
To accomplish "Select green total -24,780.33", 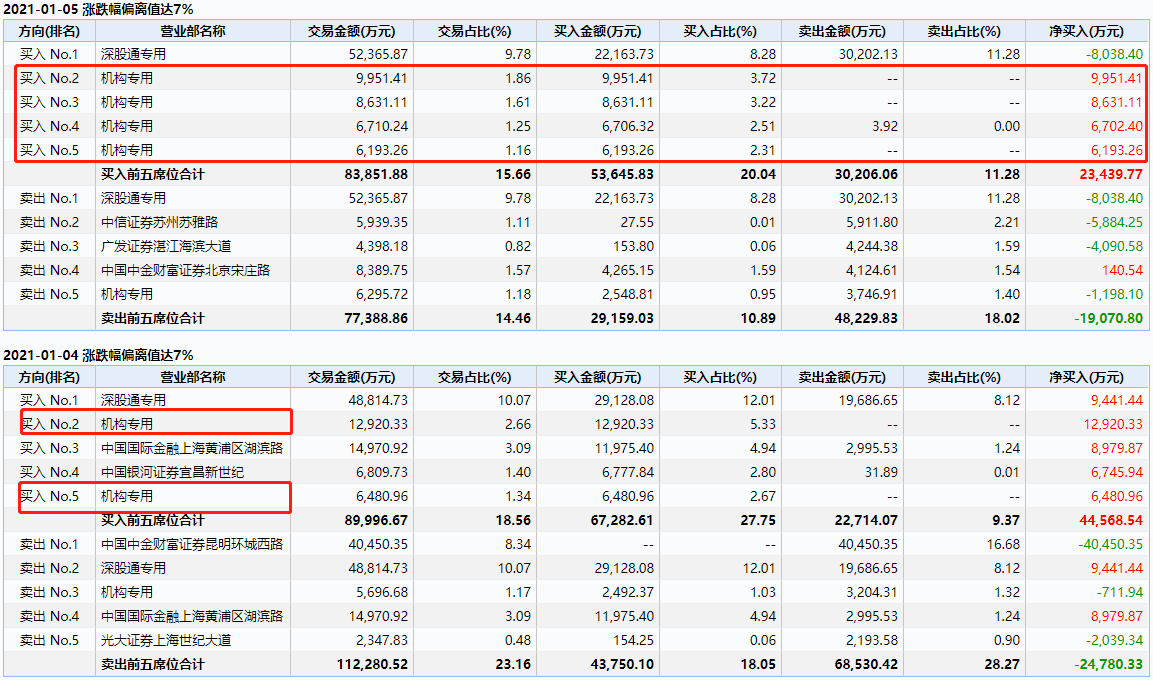I will (x=1108, y=665).
